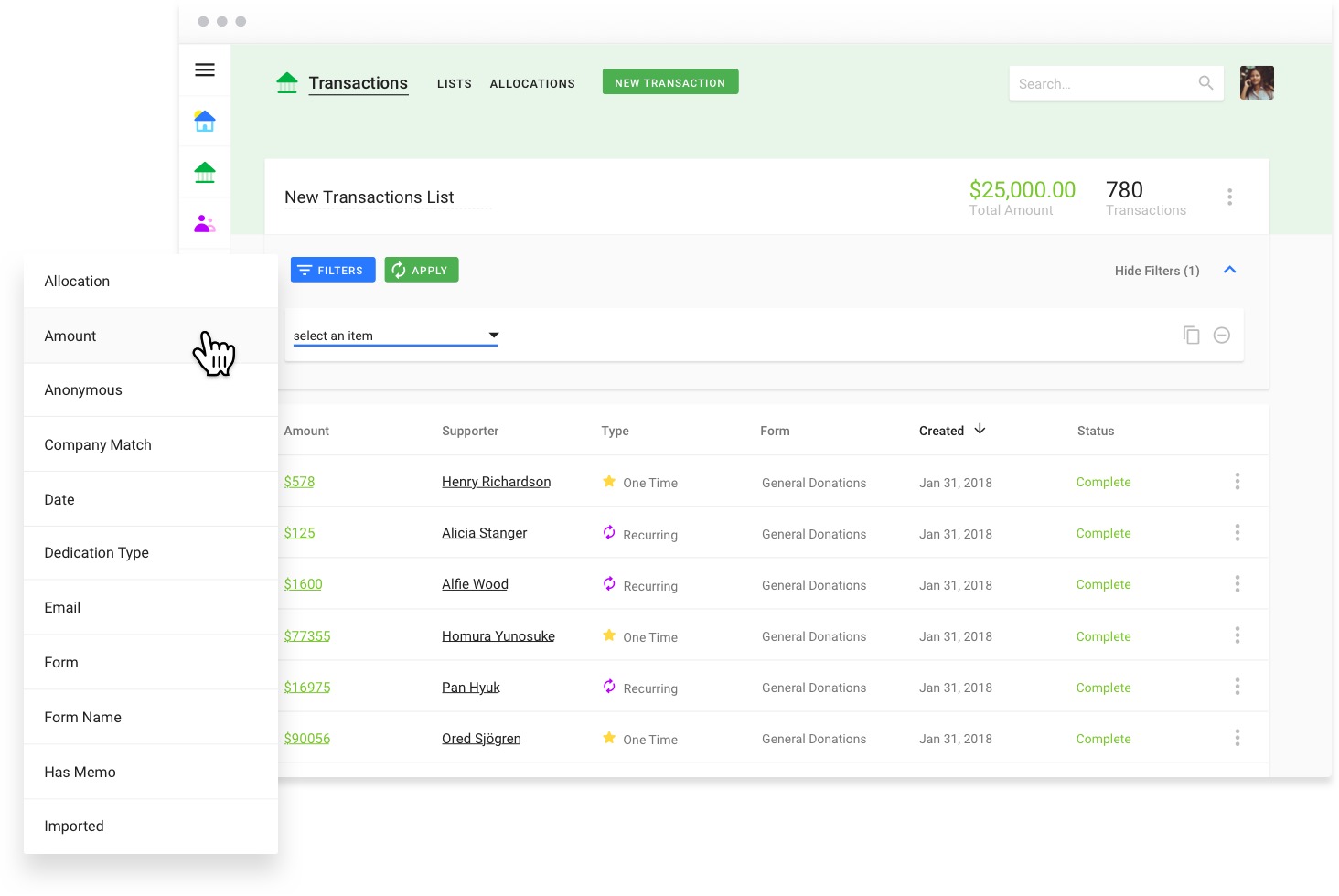
Task: Choose Dedication Type in the filter list
Action: [x=96, y=552]
